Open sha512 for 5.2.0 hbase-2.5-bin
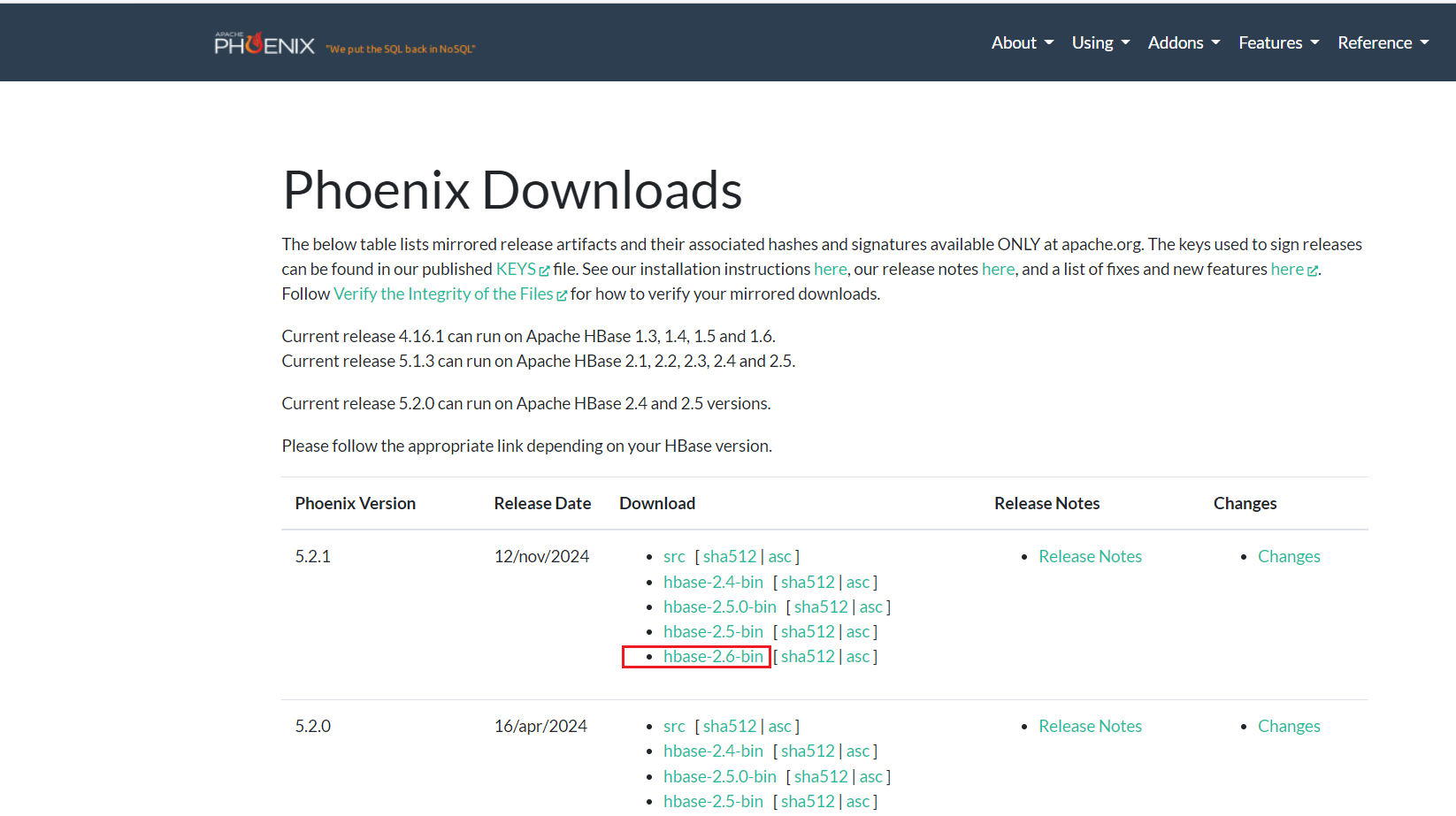Screen dimensions: 1456x816 808,801
